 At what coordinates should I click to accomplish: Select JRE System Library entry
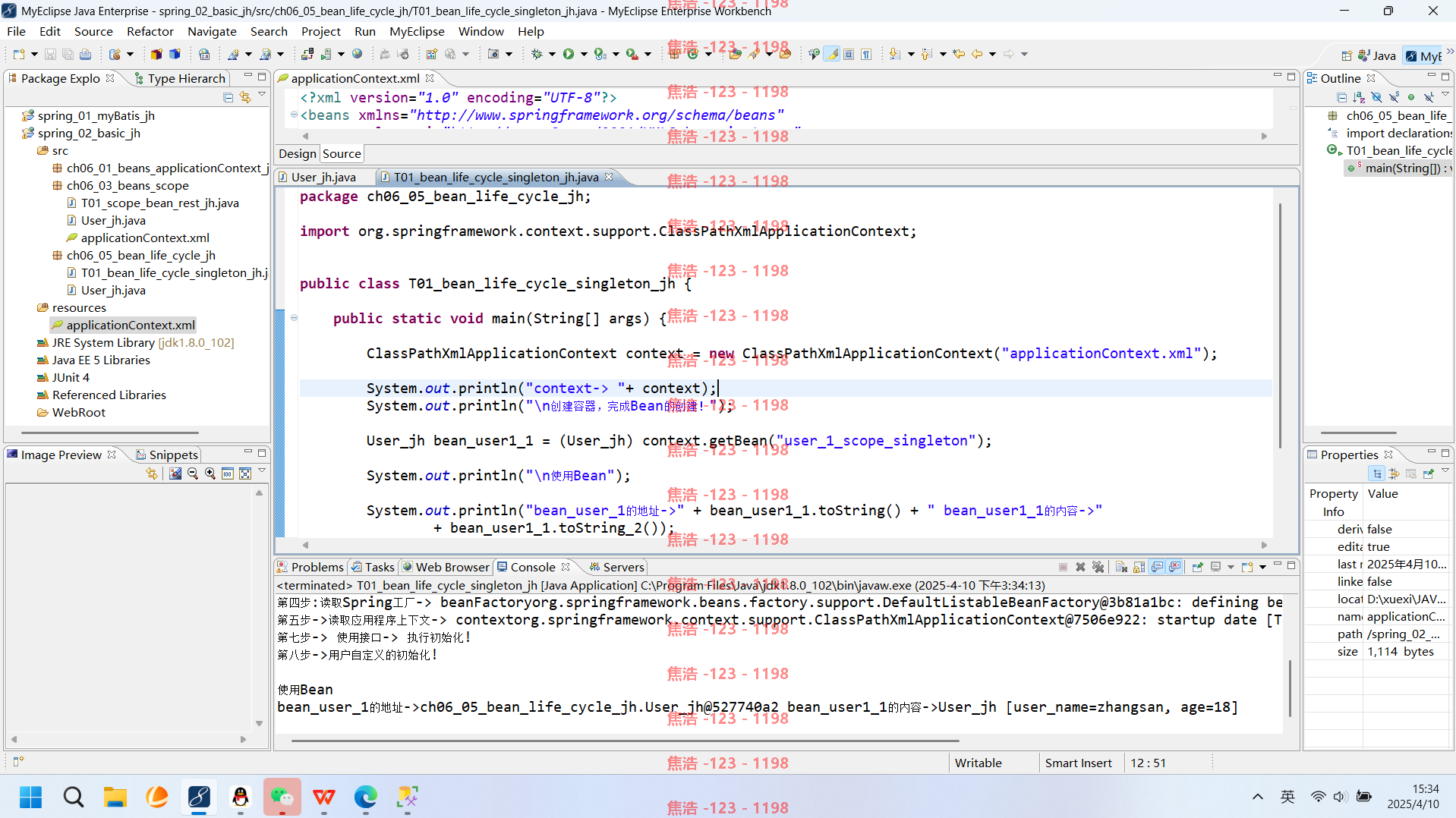[135, 342]
